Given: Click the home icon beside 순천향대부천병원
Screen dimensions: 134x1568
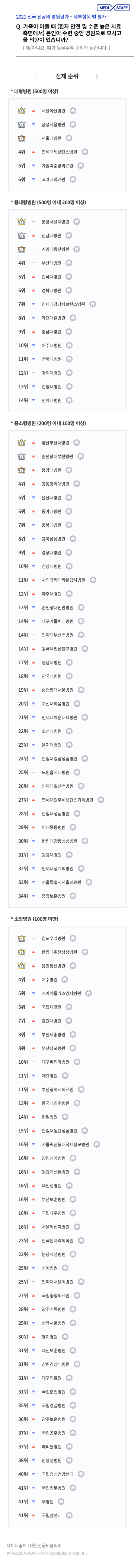Looking at the screenshot, I should point(81,457).
